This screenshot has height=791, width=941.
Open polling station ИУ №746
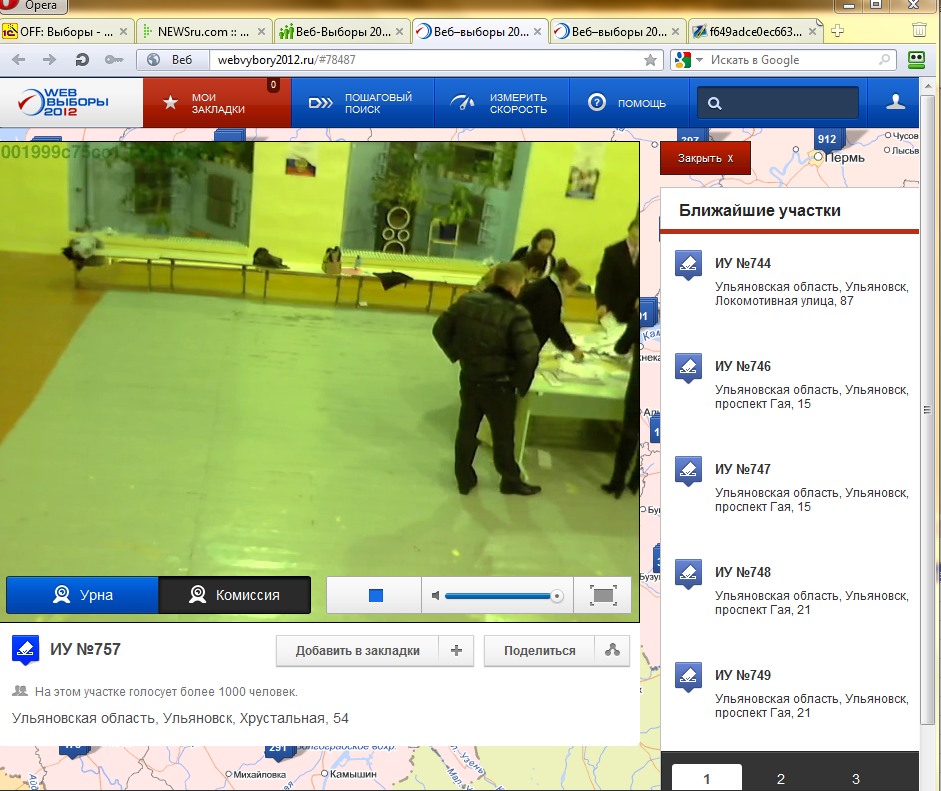click(x=742, y=367)
